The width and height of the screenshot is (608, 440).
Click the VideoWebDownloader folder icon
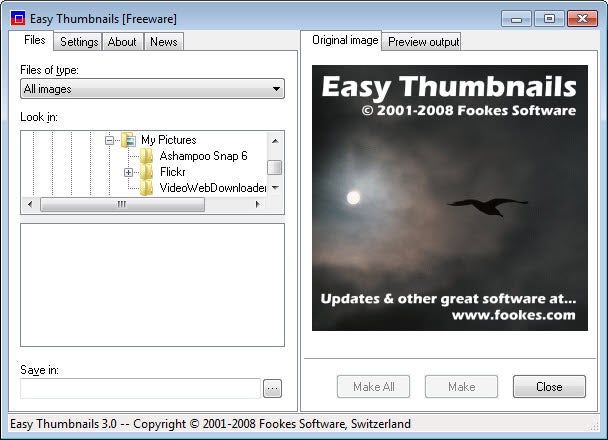coord(146,188)
